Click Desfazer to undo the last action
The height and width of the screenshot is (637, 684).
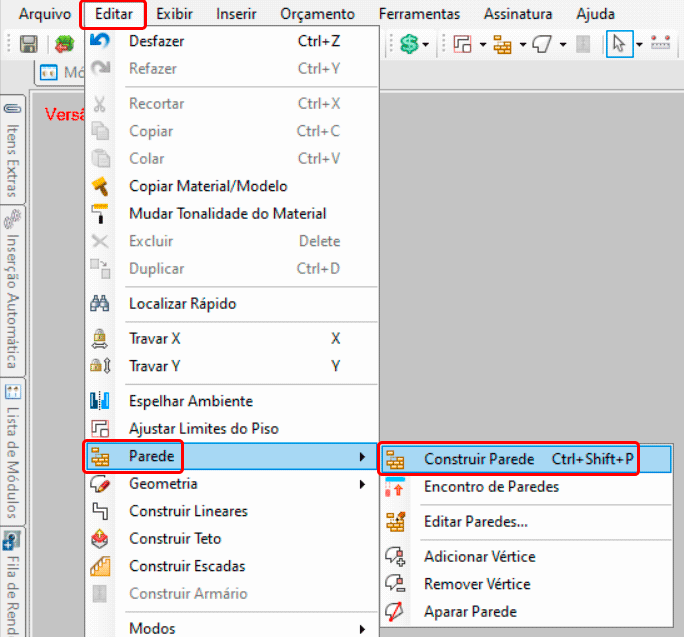coord(157,41)
